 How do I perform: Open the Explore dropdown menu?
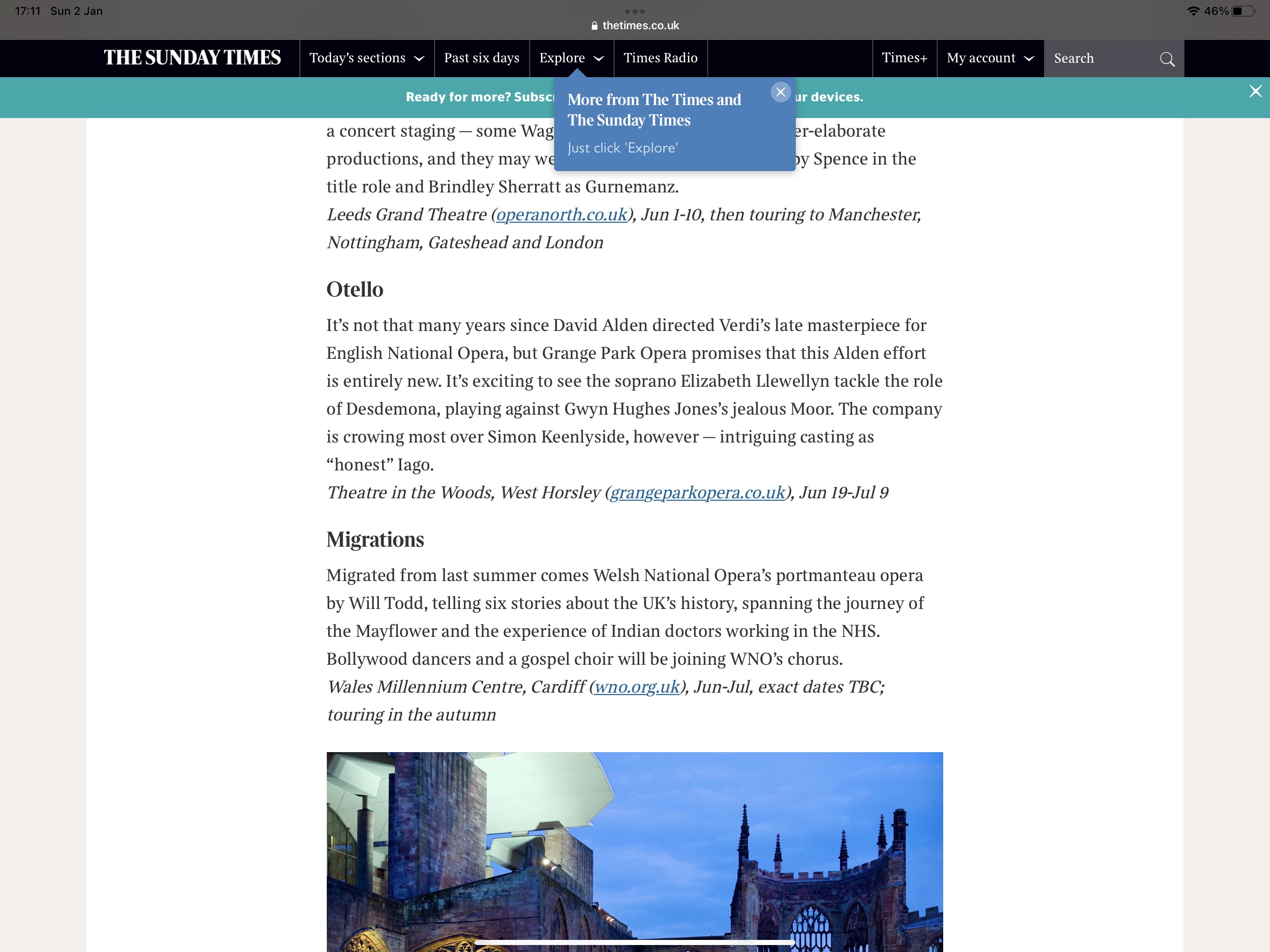coord(571,58)
